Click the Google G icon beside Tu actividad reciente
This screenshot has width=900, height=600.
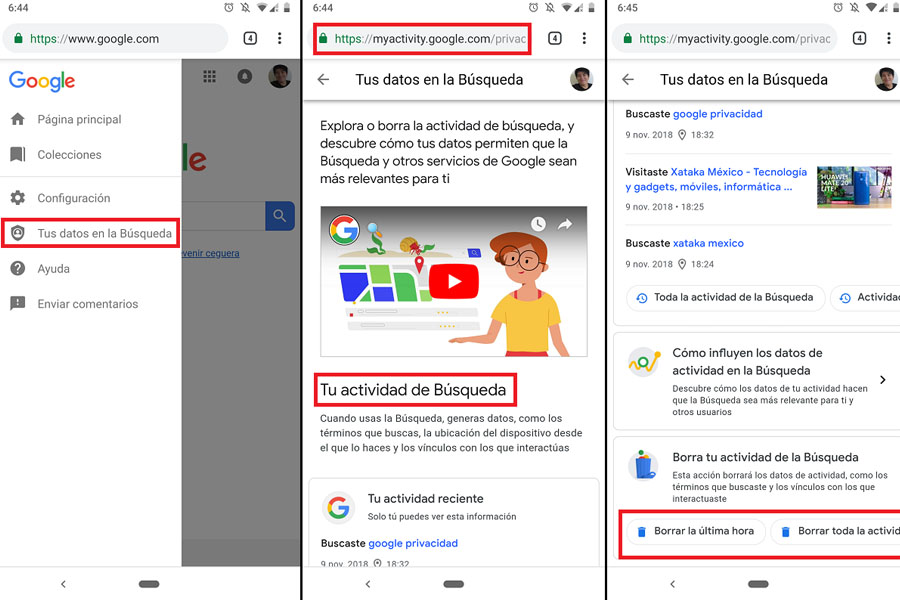pos(338,507)
